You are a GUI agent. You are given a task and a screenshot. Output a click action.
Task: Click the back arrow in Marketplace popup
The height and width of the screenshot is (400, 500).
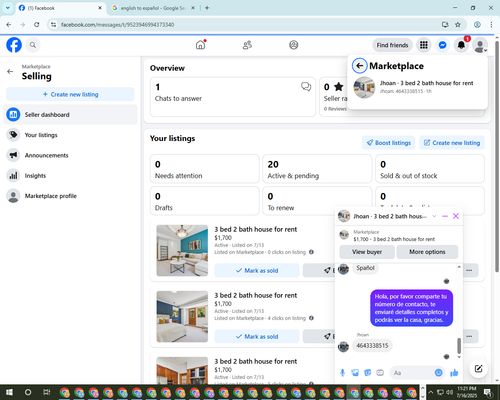[x=359, y=66]
